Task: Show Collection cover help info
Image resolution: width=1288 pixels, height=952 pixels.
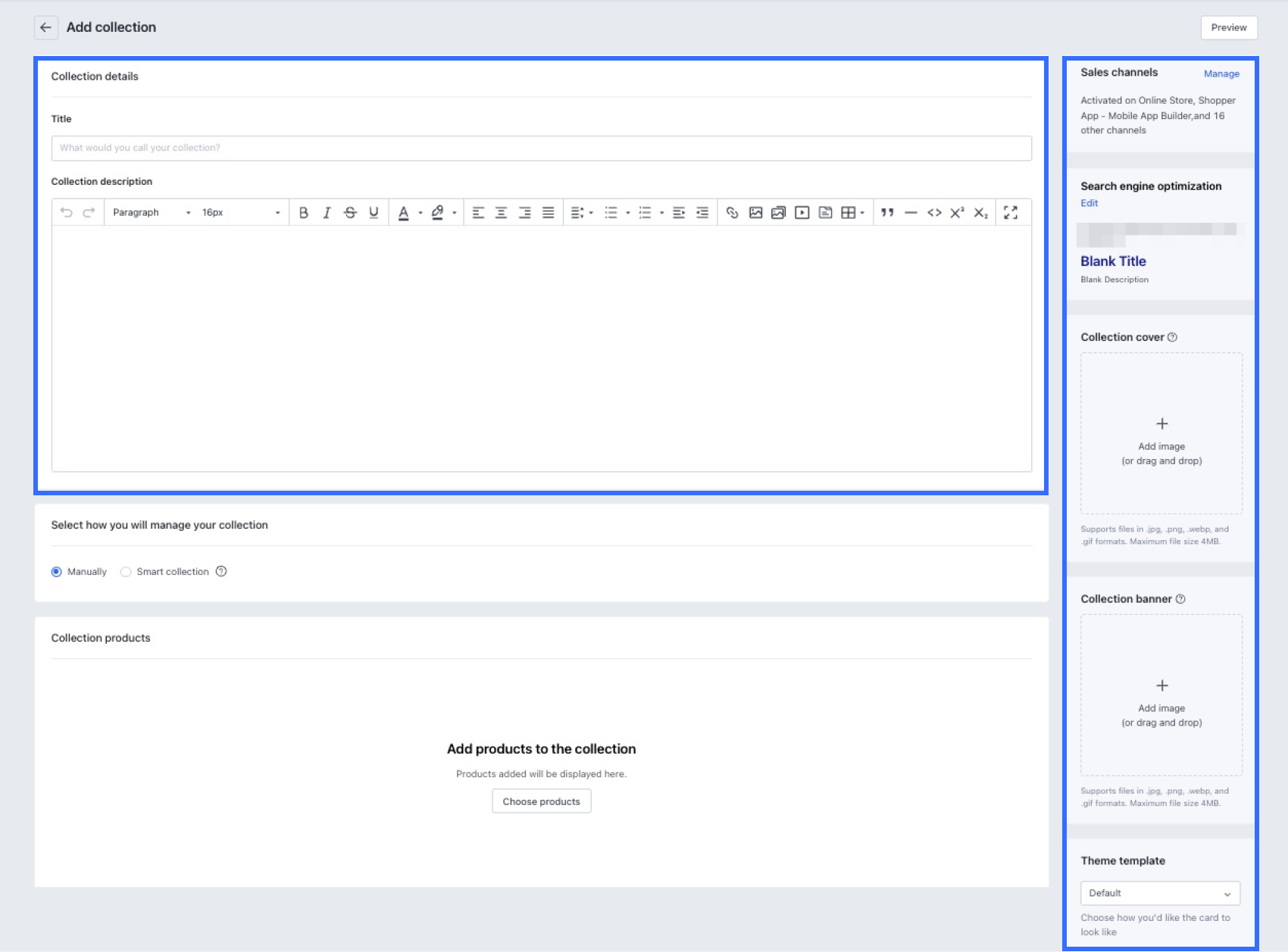Action: [x=1172, y=337]
